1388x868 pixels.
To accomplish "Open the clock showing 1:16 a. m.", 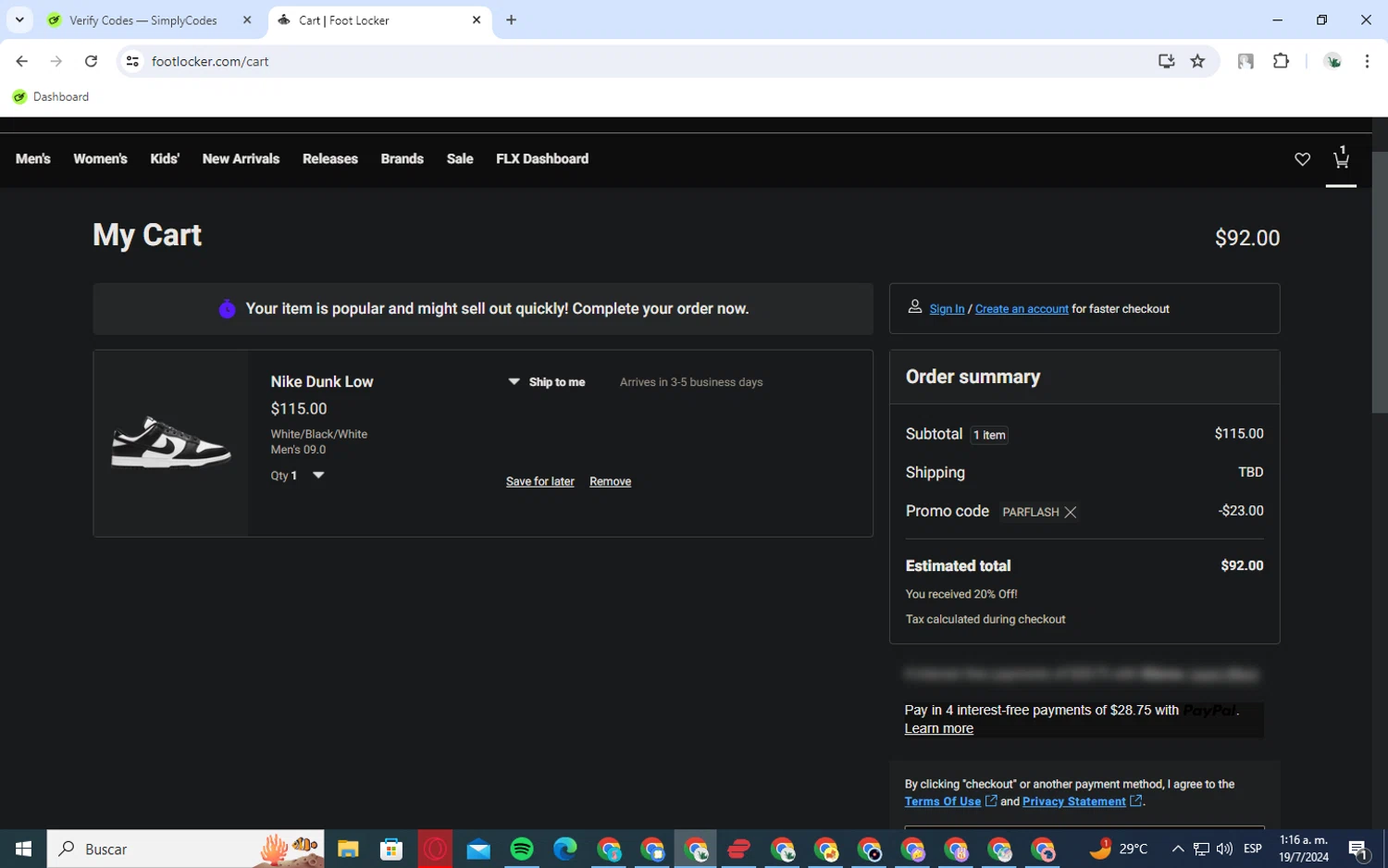I will click(1304, 849).
